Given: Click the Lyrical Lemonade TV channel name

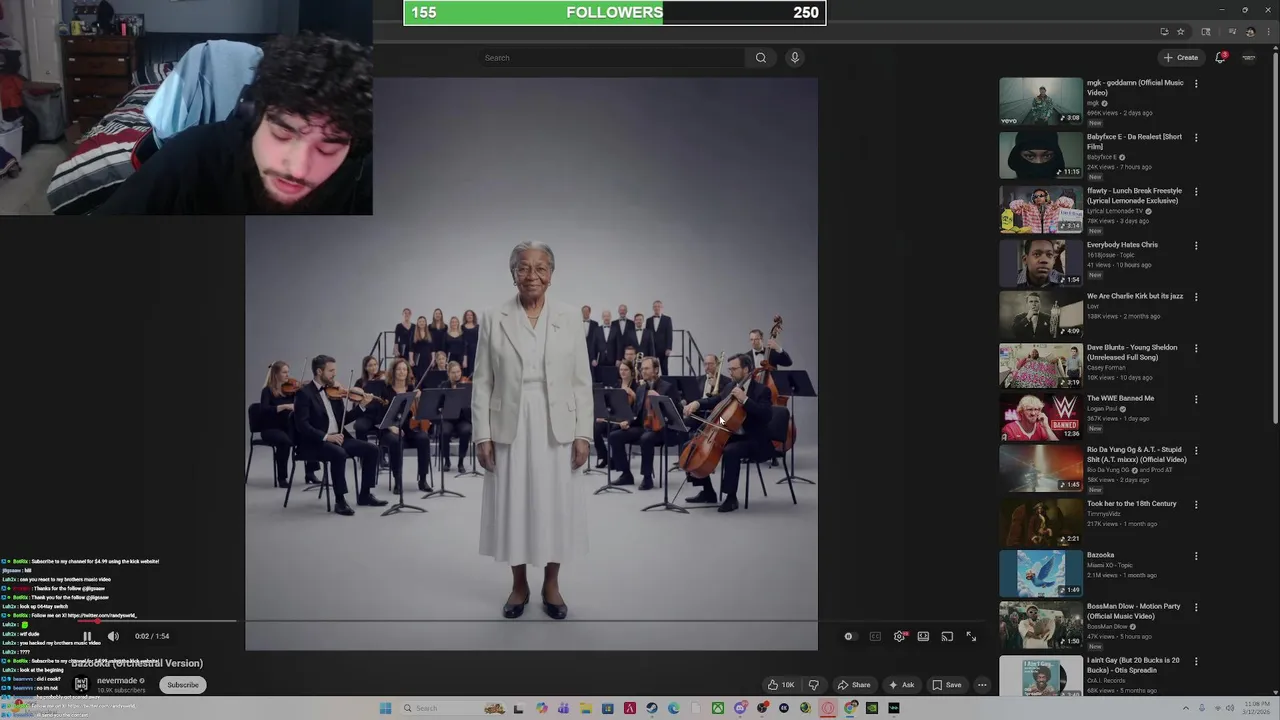Looking at the screenshot, I should (1114, 211).
